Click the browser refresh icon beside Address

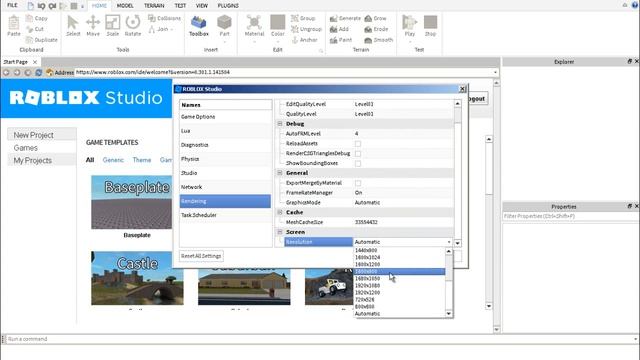point(38,72)
